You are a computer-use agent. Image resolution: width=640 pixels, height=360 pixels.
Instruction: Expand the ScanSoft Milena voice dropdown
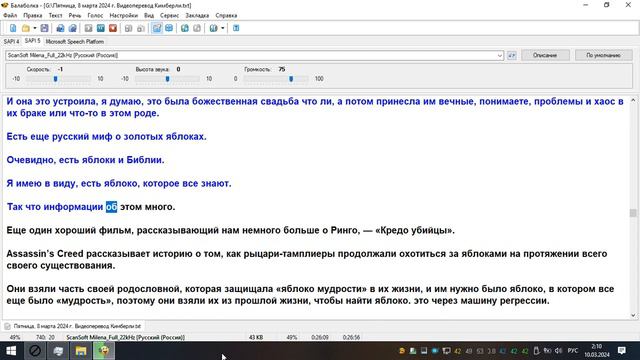pos(500,56)
